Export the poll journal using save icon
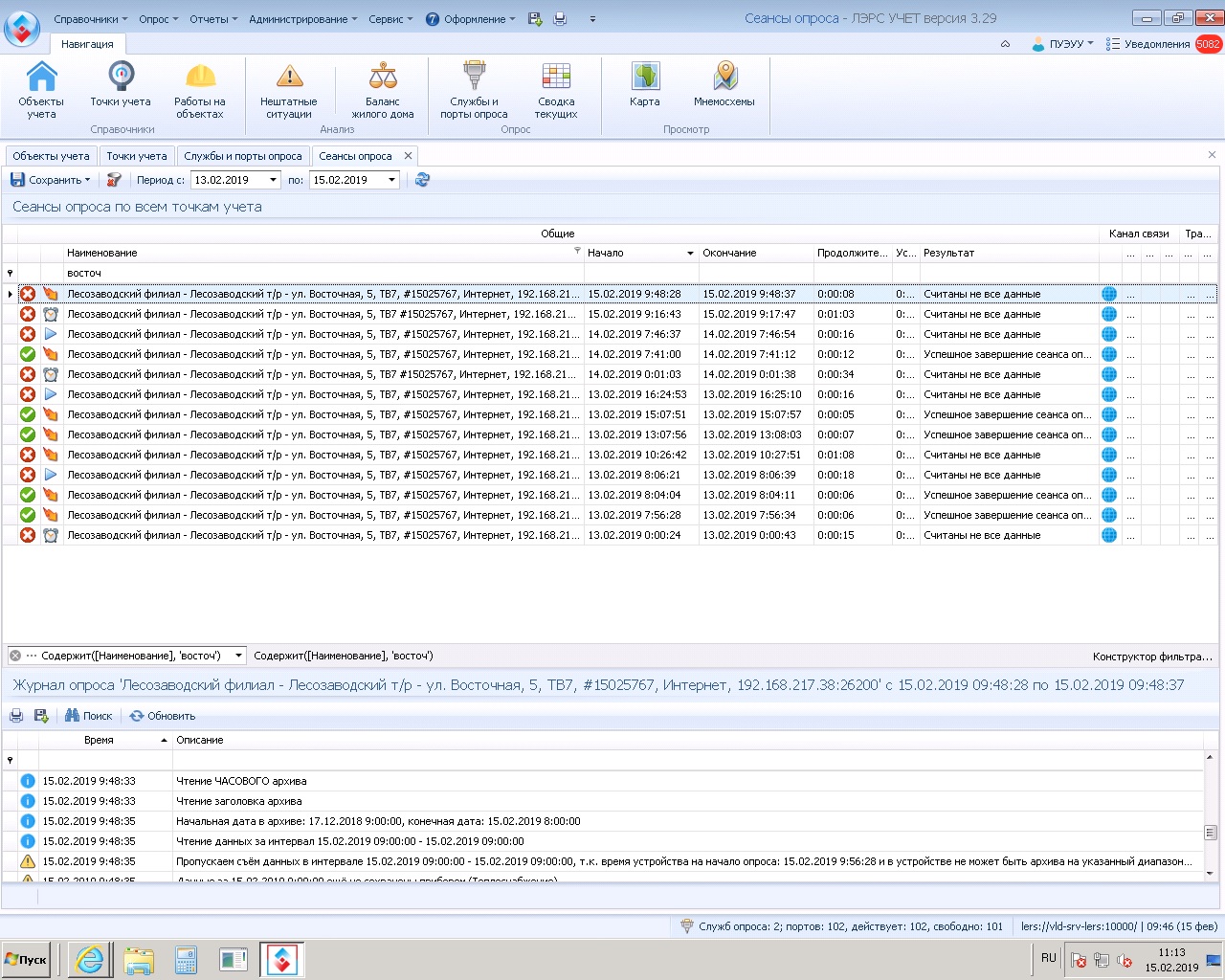This screenshot has height=980, width=1225. pyautogui.click(x=41, y=716)
